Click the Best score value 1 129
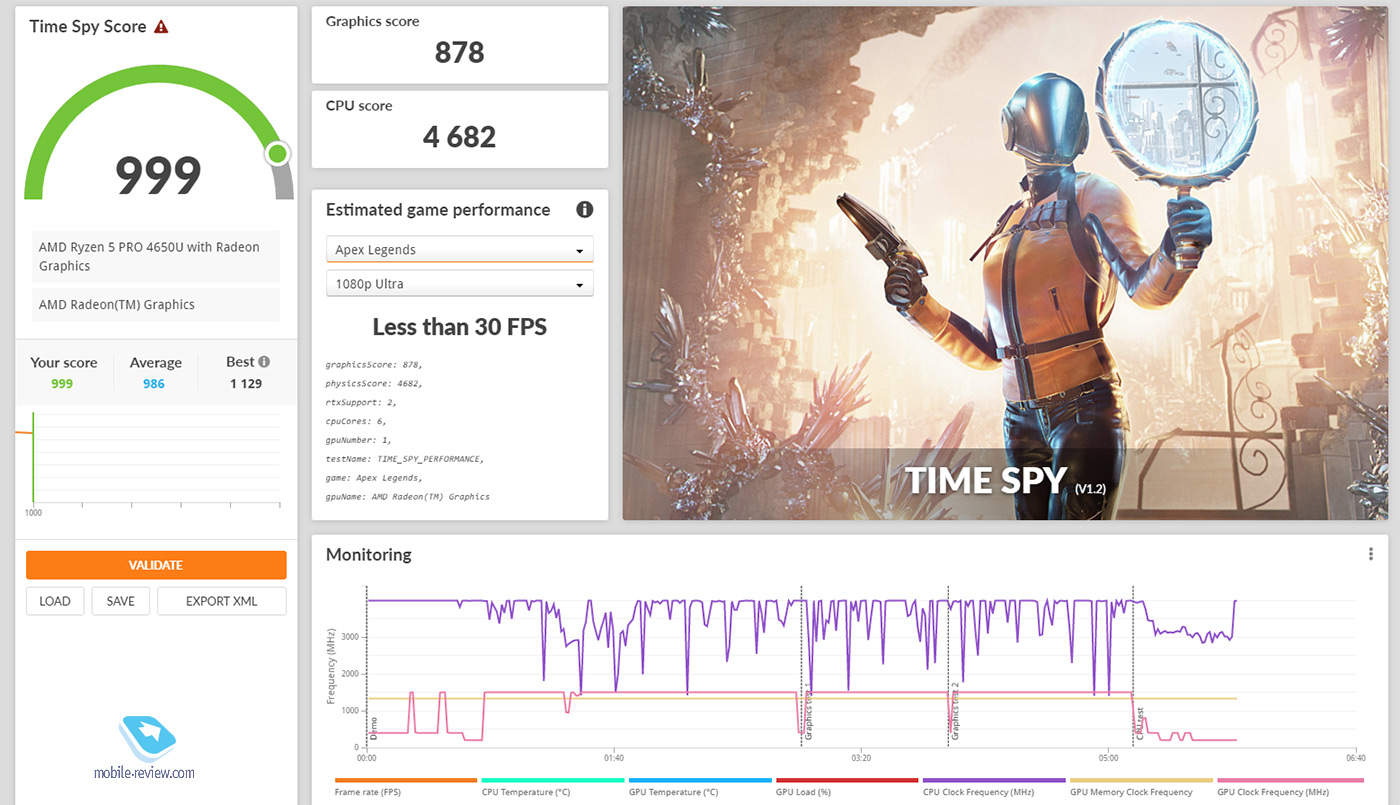This screenshot has height=805, width=1400. click(246, 384)
